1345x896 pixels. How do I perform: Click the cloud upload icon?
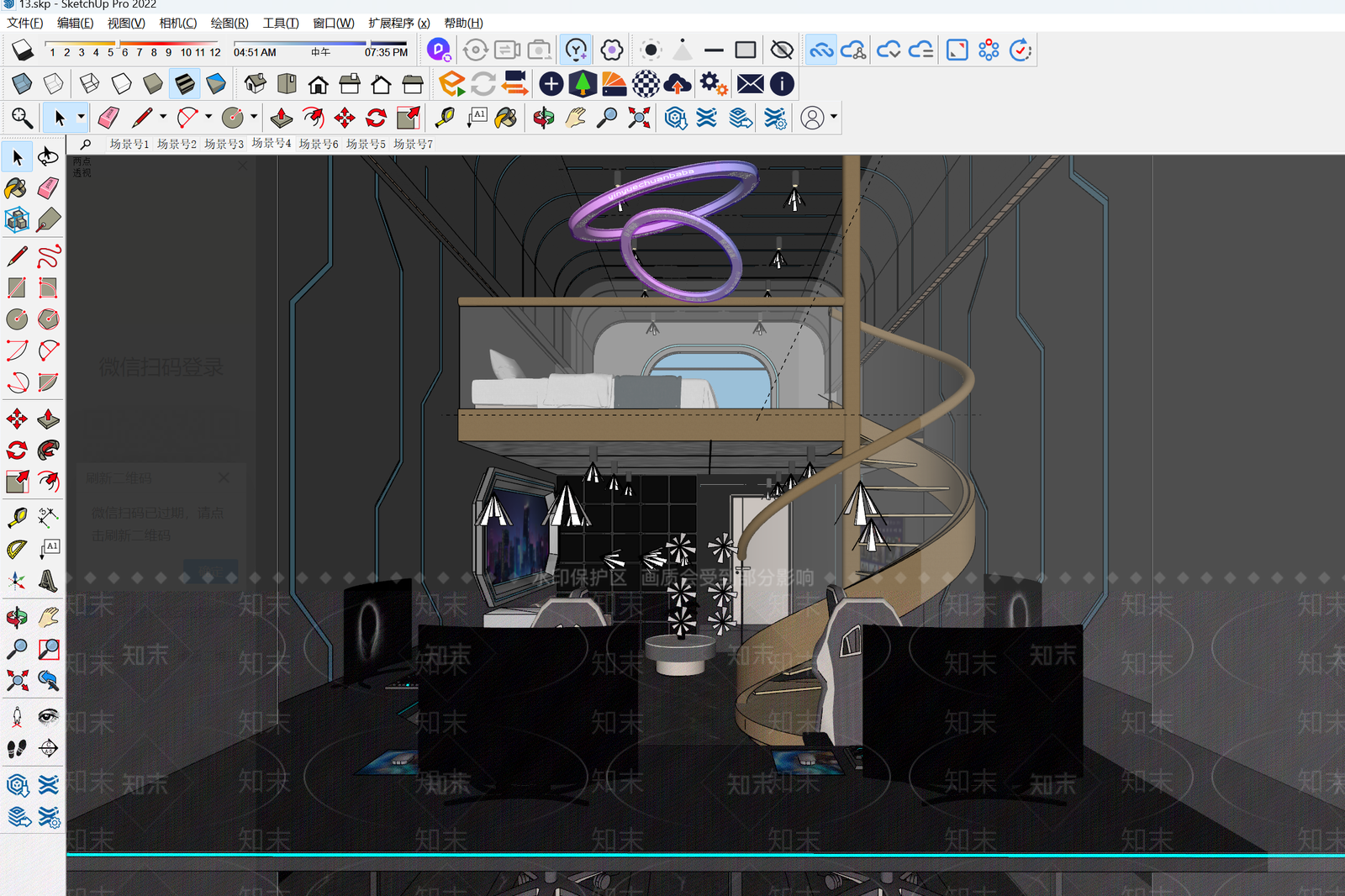[678, 83]
